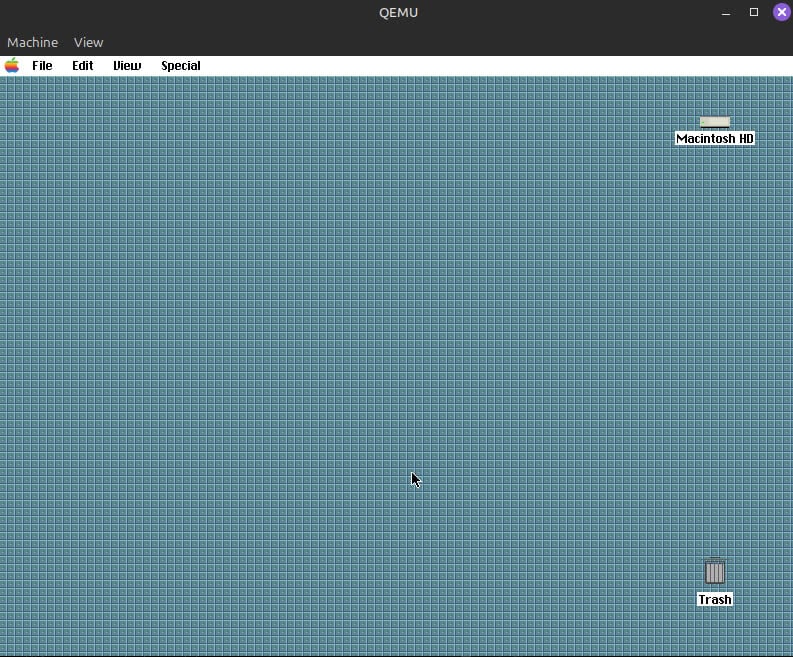Open QEMU View menu
This screenshot has height=657, width=793.
coord(89,42)
